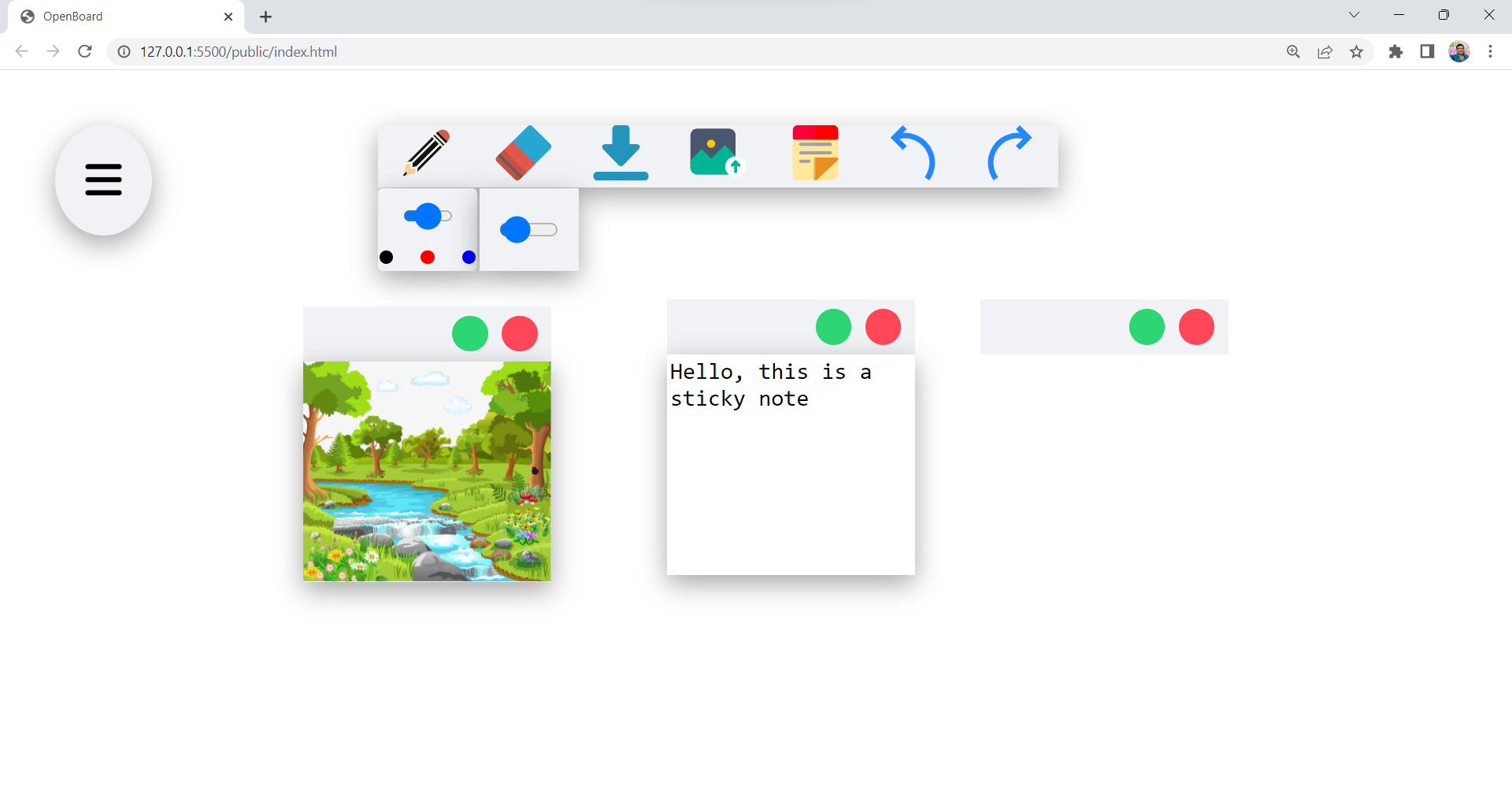
Task: Redo the last action
Action: click(1010, 154)
